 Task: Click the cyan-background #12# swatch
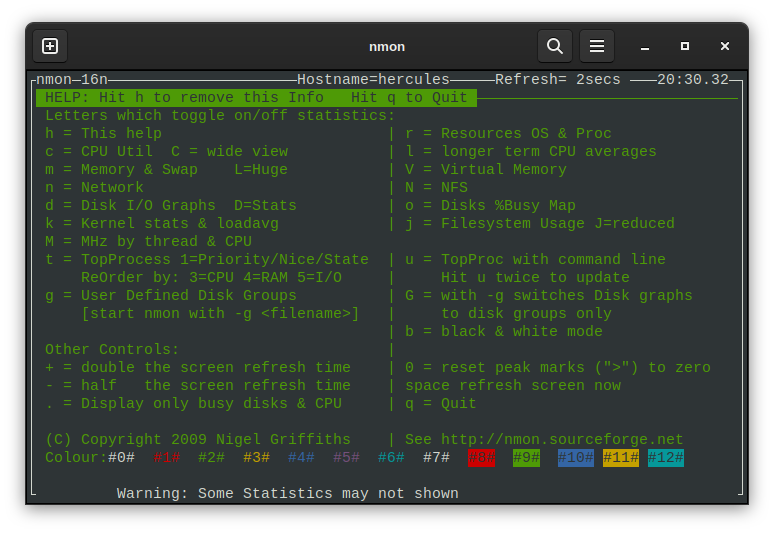(x=665, y=457)
